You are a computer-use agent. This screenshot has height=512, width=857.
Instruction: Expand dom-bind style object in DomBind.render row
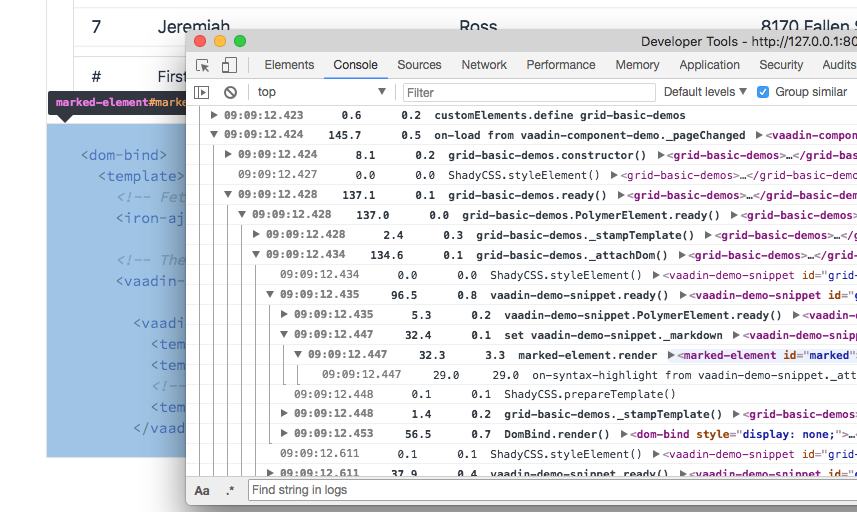click(x=624, y=434)
